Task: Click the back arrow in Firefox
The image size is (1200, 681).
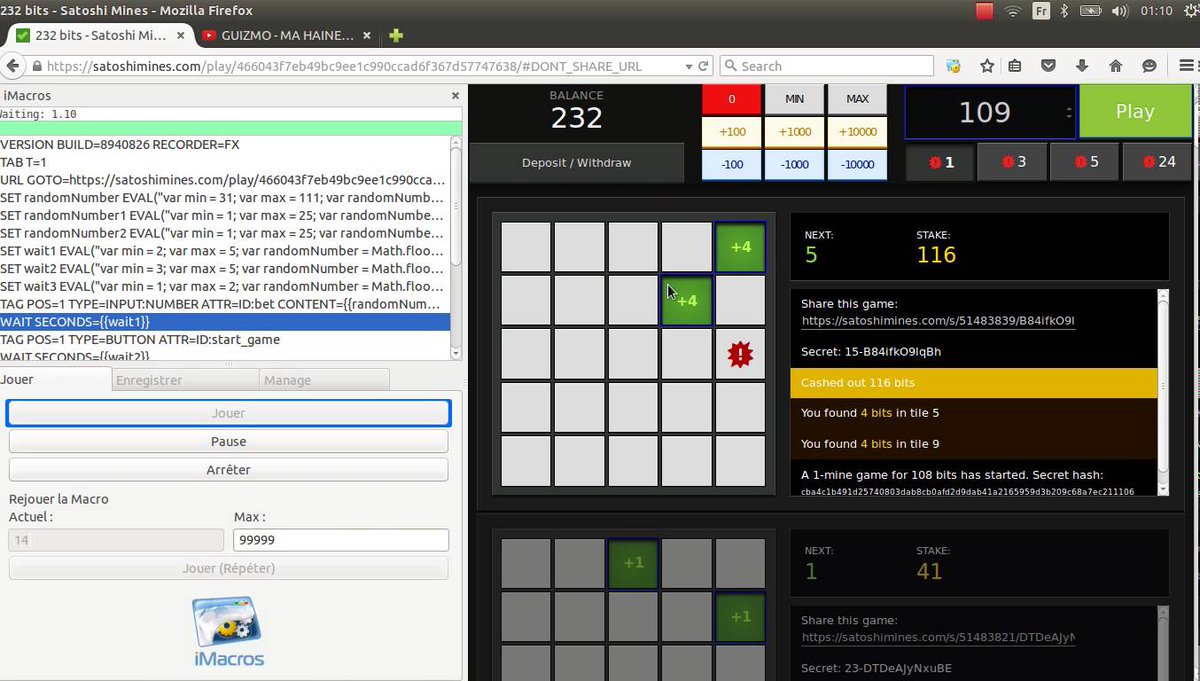Action: tap(13, 66)
